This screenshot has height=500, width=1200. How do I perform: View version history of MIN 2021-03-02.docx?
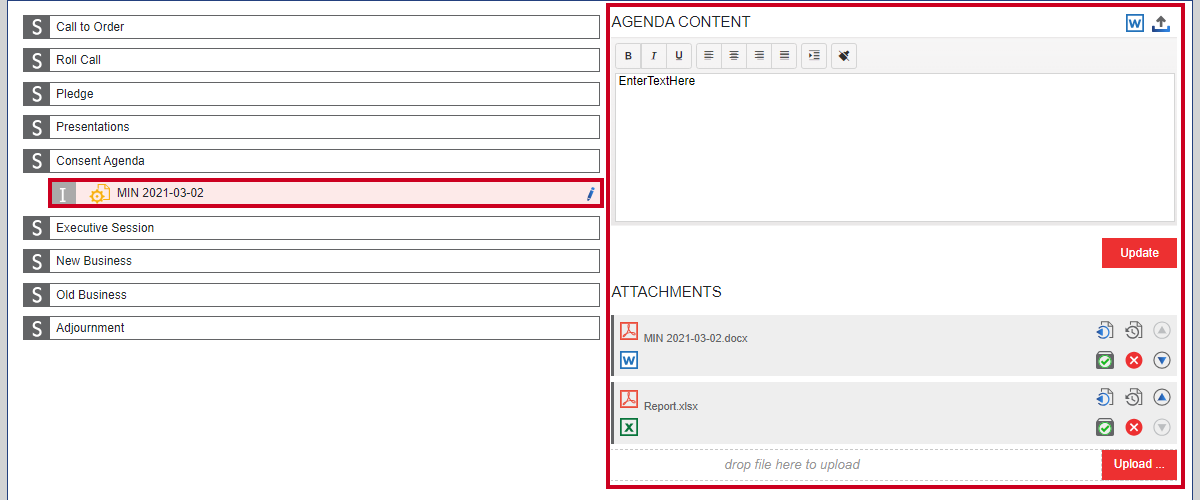1133,331
